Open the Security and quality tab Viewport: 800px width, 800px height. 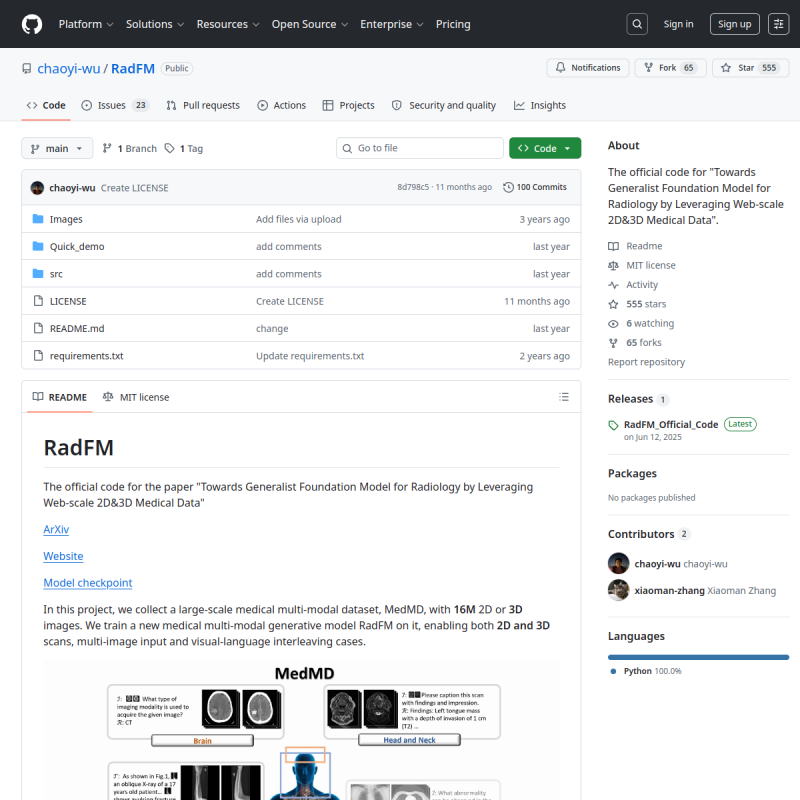[443, 105]
